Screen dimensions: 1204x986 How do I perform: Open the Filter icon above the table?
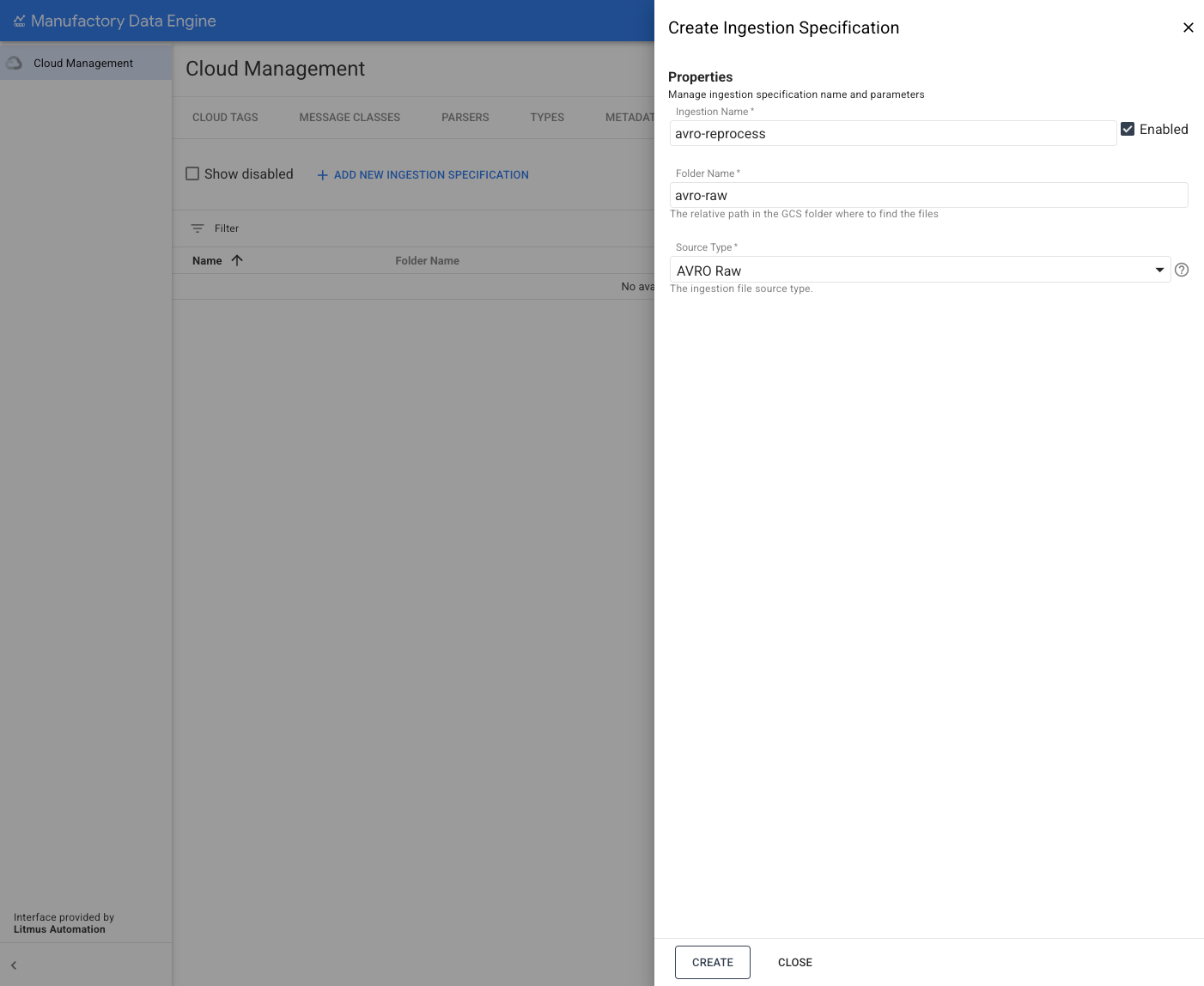pyautogui.click(x=198, y=228)
